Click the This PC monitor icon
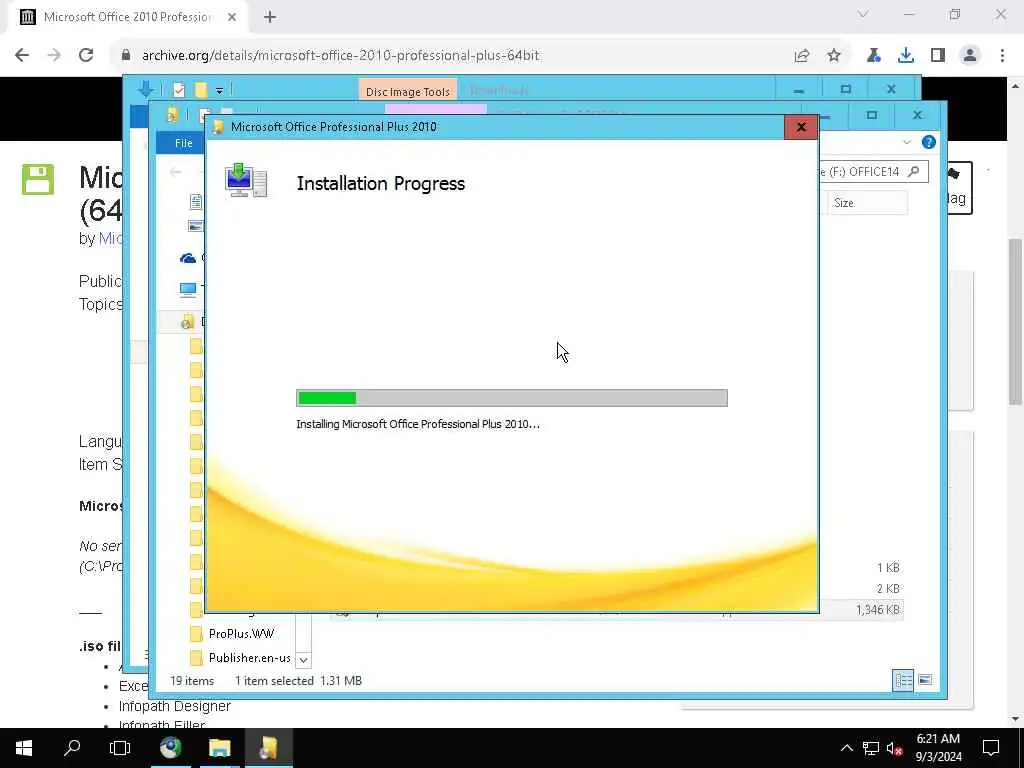 pyautogui.click(x=187, y=289)
